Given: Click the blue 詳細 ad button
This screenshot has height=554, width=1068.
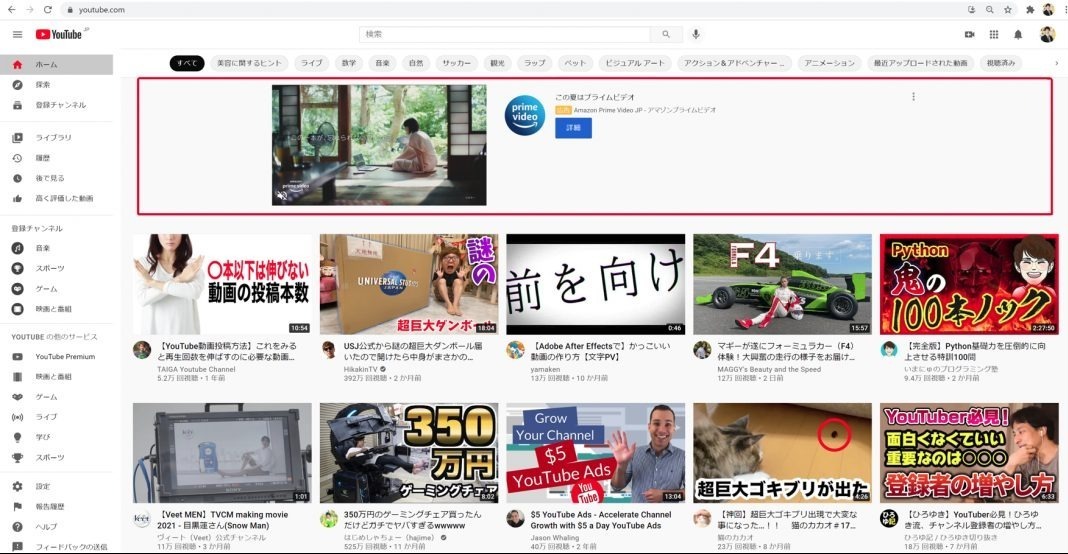Looking at the screenshot, I should [573, 127].
